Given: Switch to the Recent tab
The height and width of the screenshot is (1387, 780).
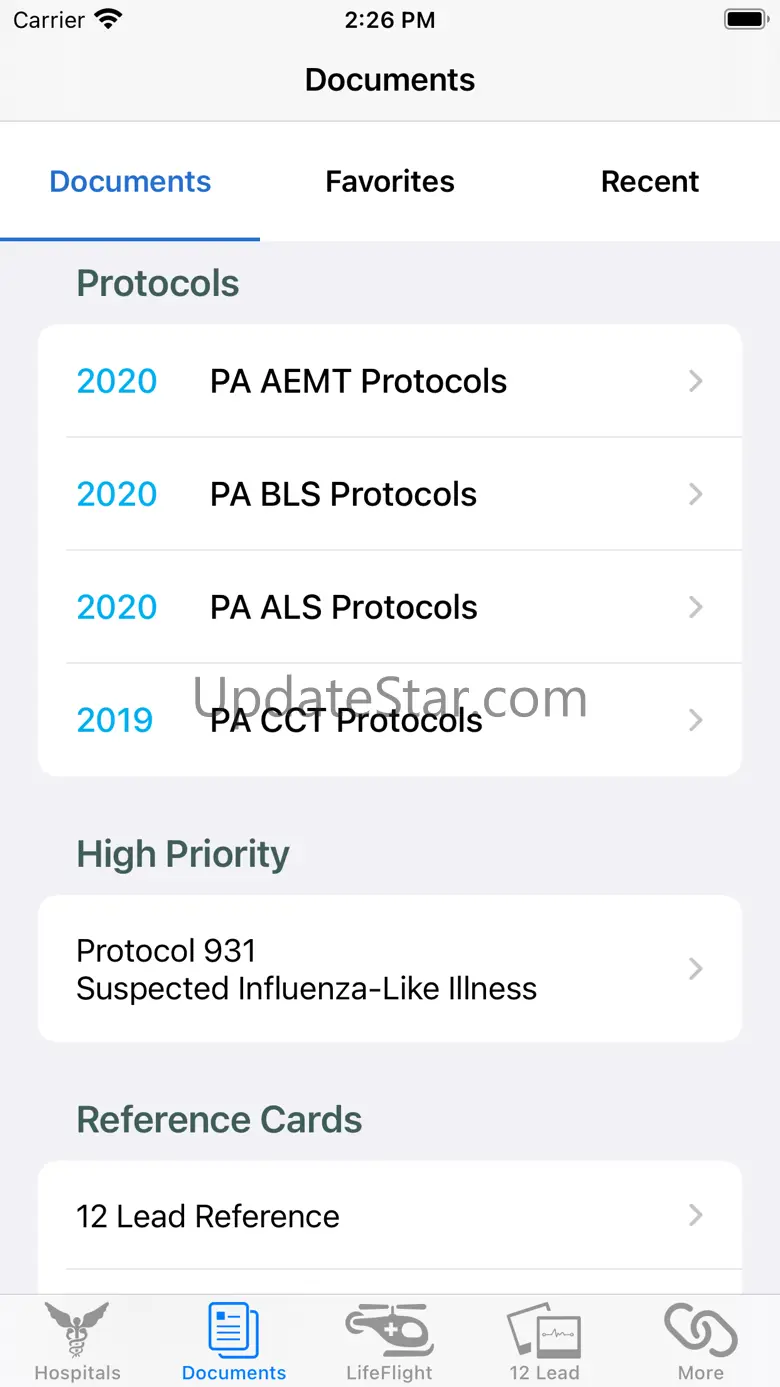Looking at the screenshot, I should pos(650,181).
